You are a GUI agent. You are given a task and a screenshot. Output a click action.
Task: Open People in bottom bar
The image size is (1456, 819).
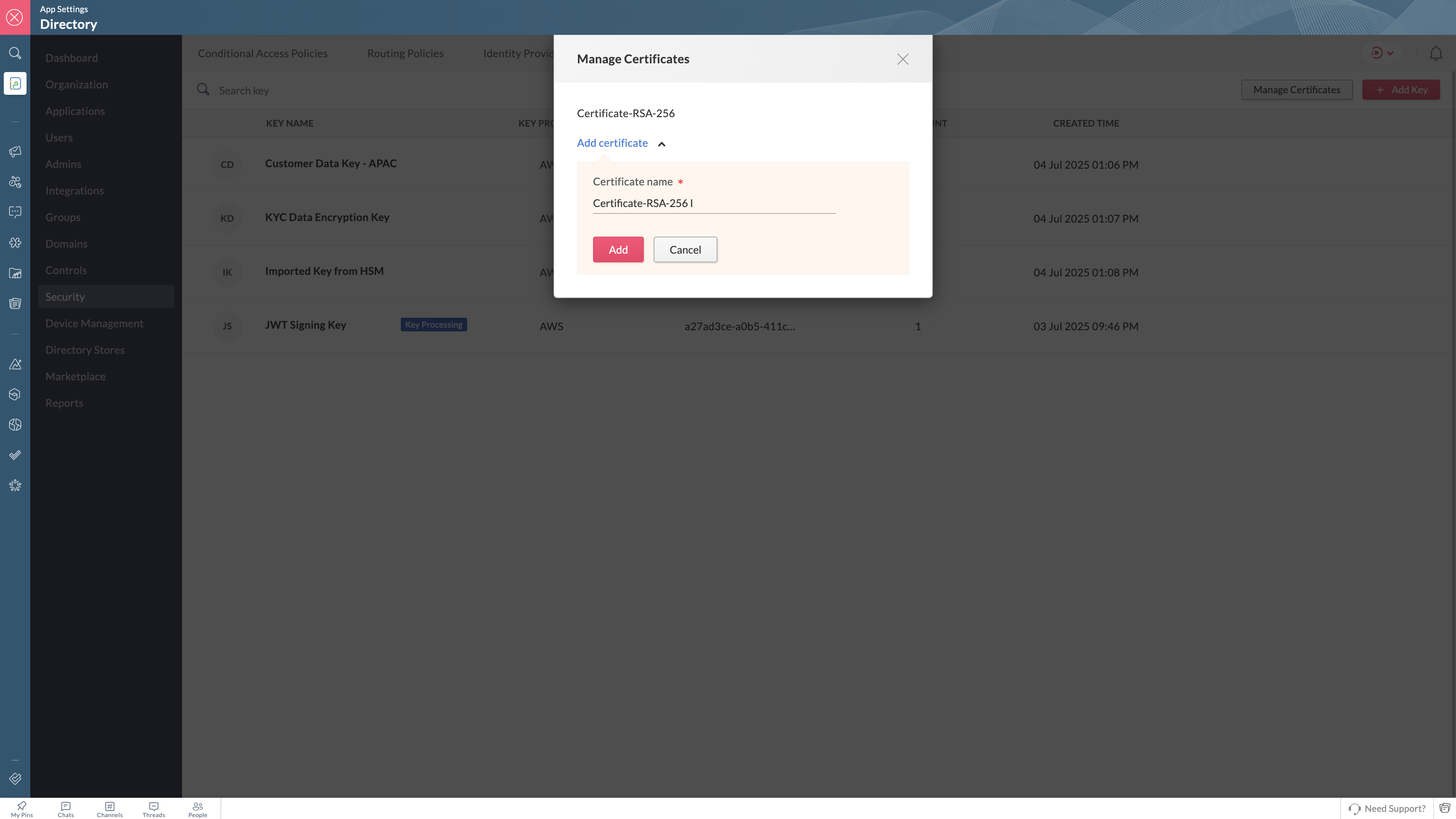198,809
